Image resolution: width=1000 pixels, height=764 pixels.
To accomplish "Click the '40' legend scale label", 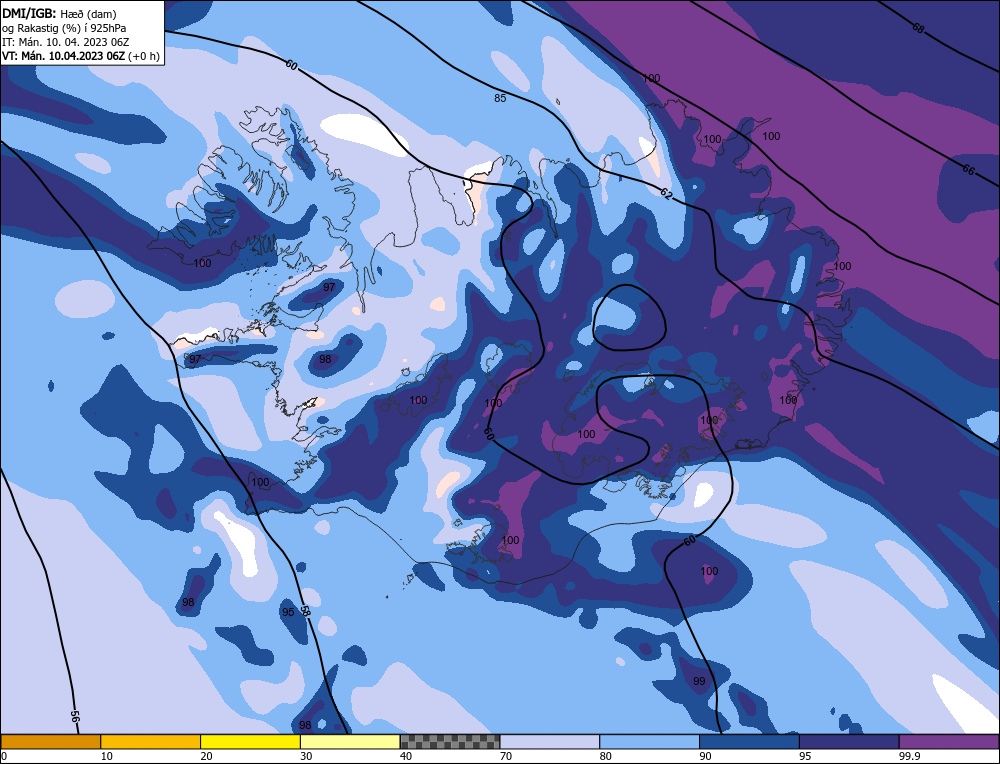I will [x=406, y=756].
